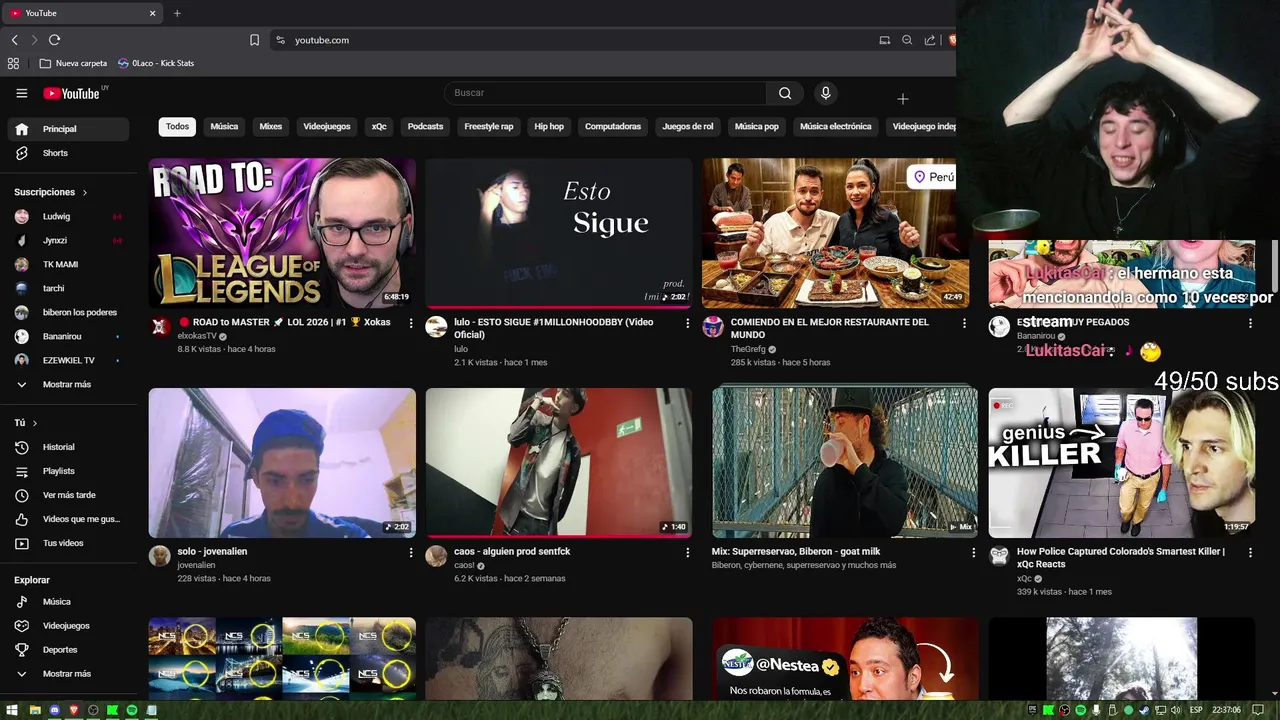Screen dimensions: 1280x720
Task: Open the Windows Start menu
Action: coord(12,710)
